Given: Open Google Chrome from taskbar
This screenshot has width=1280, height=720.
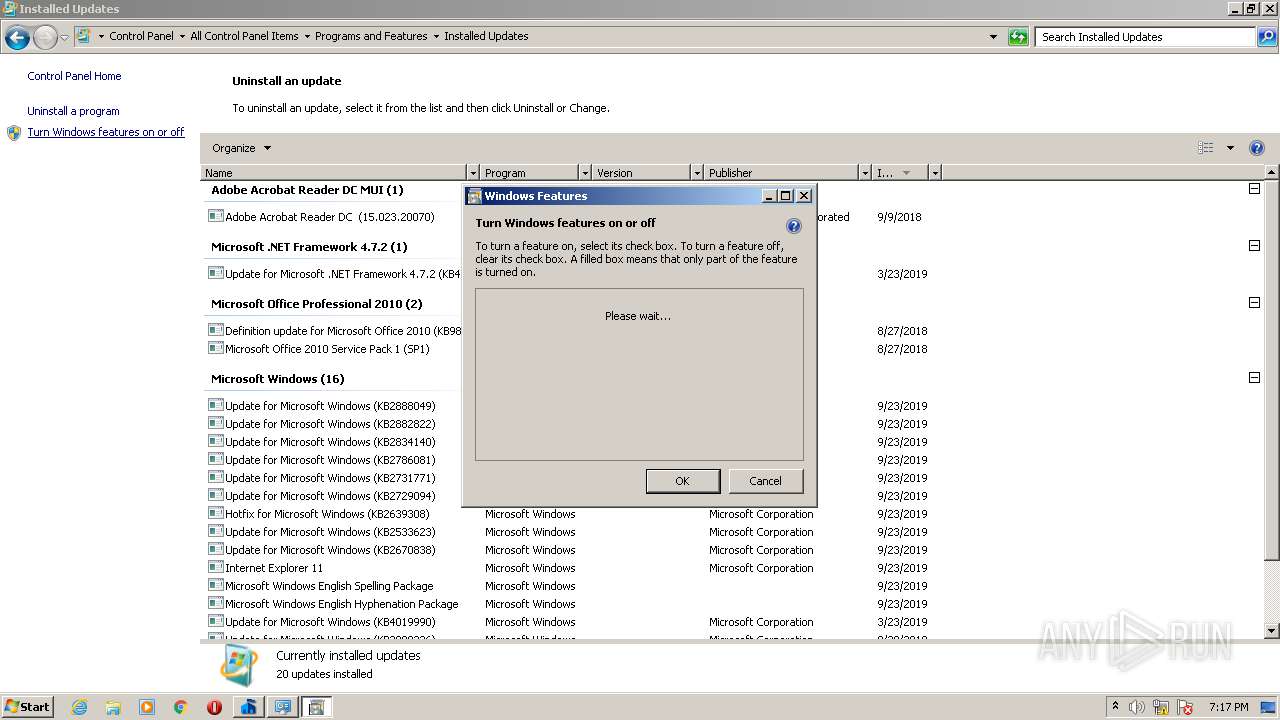Looking at the screenshot, I should pos(181,707).
